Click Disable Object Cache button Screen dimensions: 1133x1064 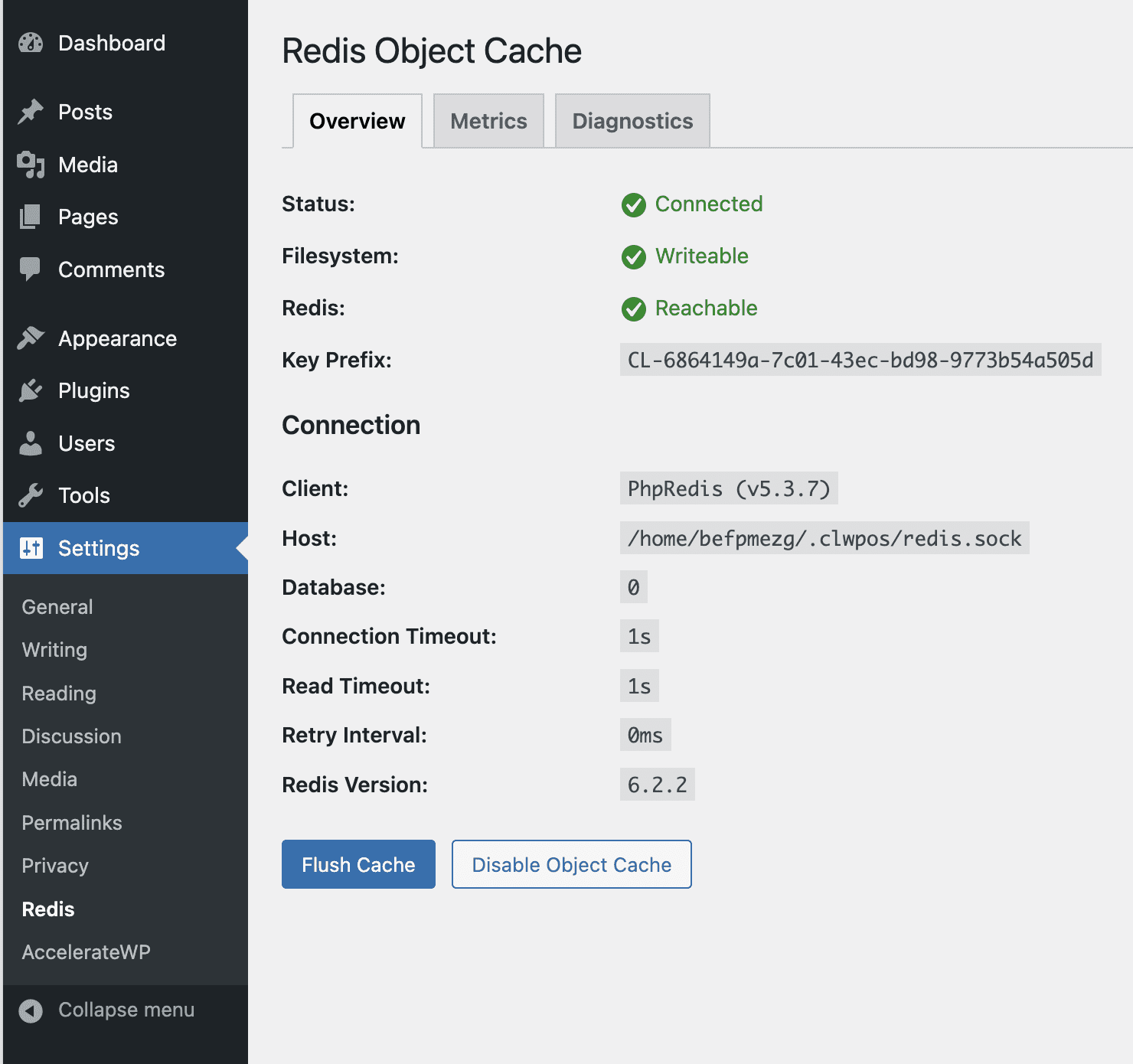click(x=572, y=864)
